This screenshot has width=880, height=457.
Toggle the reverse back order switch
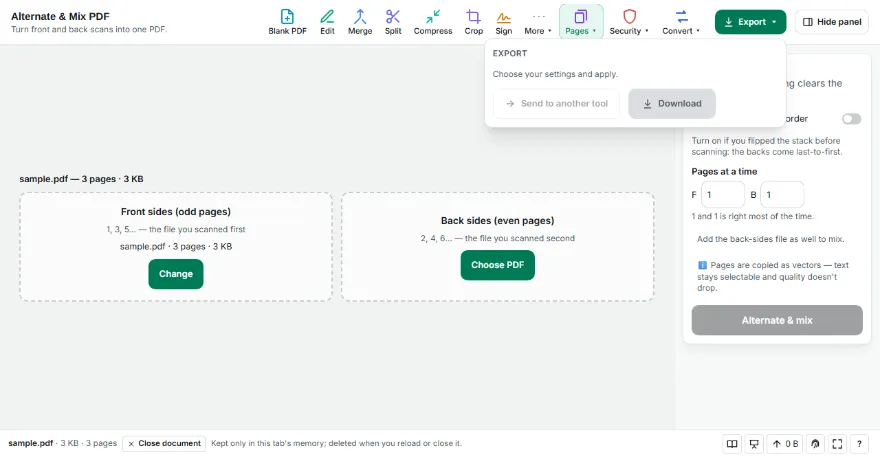pyautogui.click(x=851, y=118)
